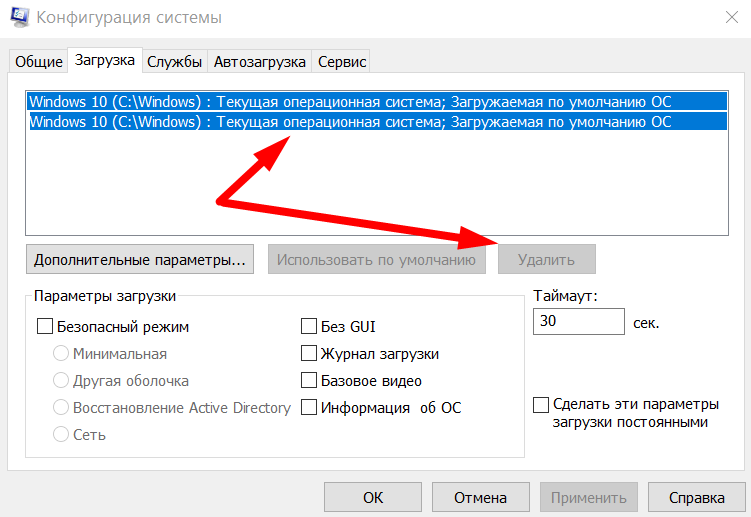
Task: Enable the Журнал загрузки checkbox
Action: click(309, 354)
